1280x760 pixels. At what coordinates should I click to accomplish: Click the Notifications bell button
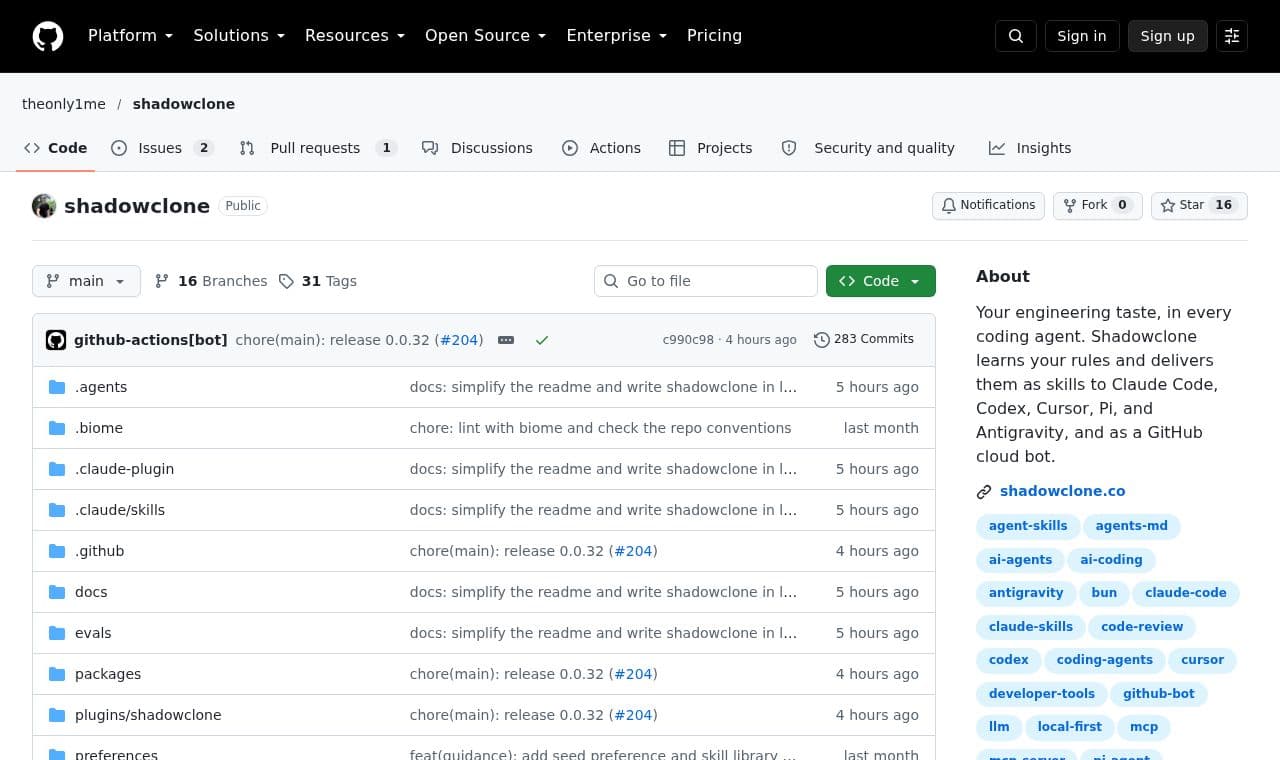pos(988,205)
